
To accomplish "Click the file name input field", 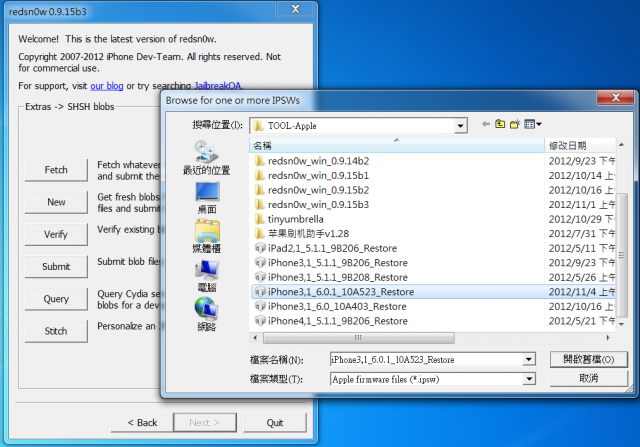I will [x=427, y=359].
